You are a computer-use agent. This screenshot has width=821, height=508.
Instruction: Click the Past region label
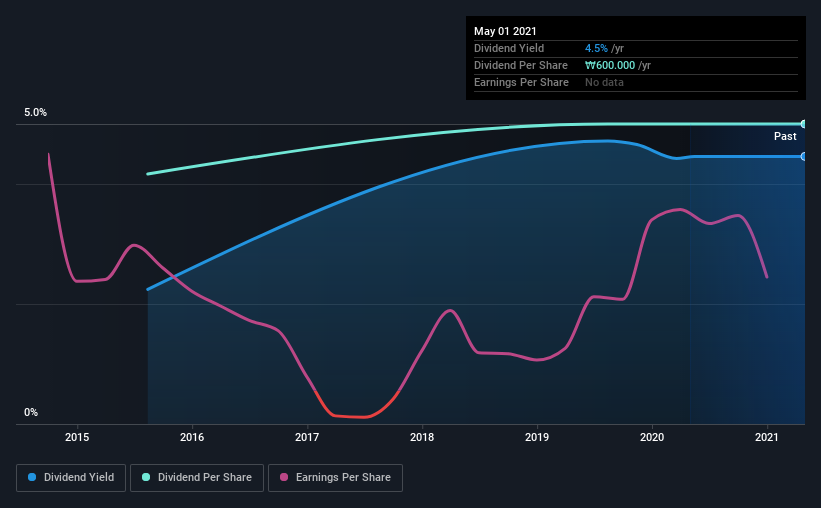click(x=785, y=136)
